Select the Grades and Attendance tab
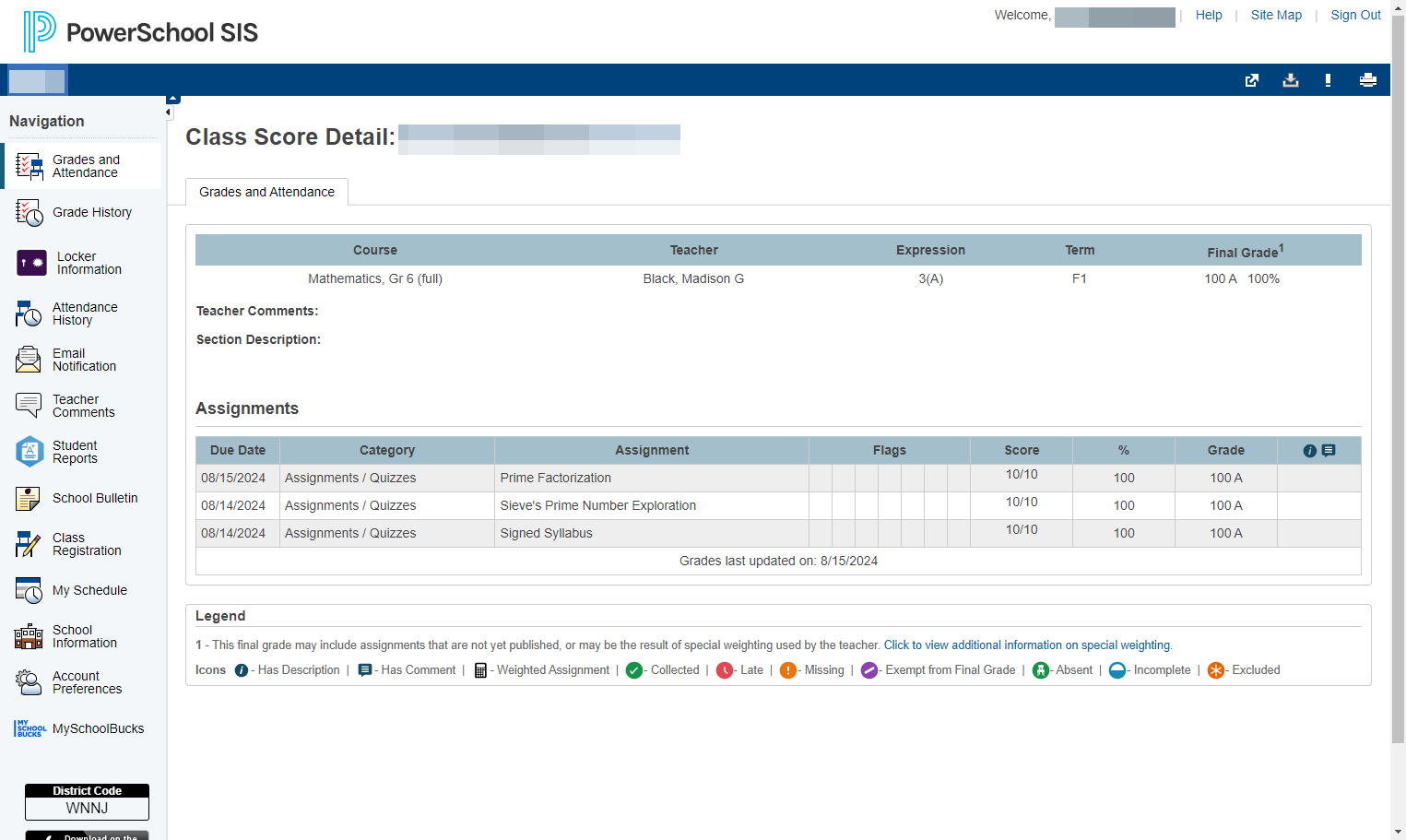Image resolution: width=1406 pixels, height=840 pixels. pos(266,192)
